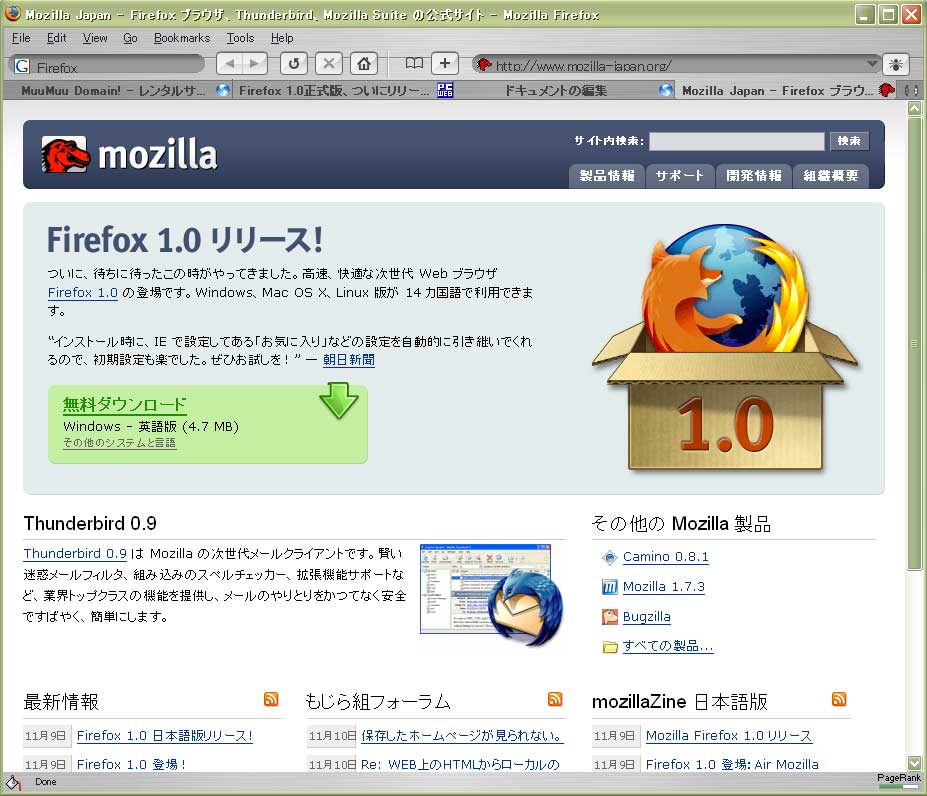Open the Go menu
The image size is (927, 796).
130,38
